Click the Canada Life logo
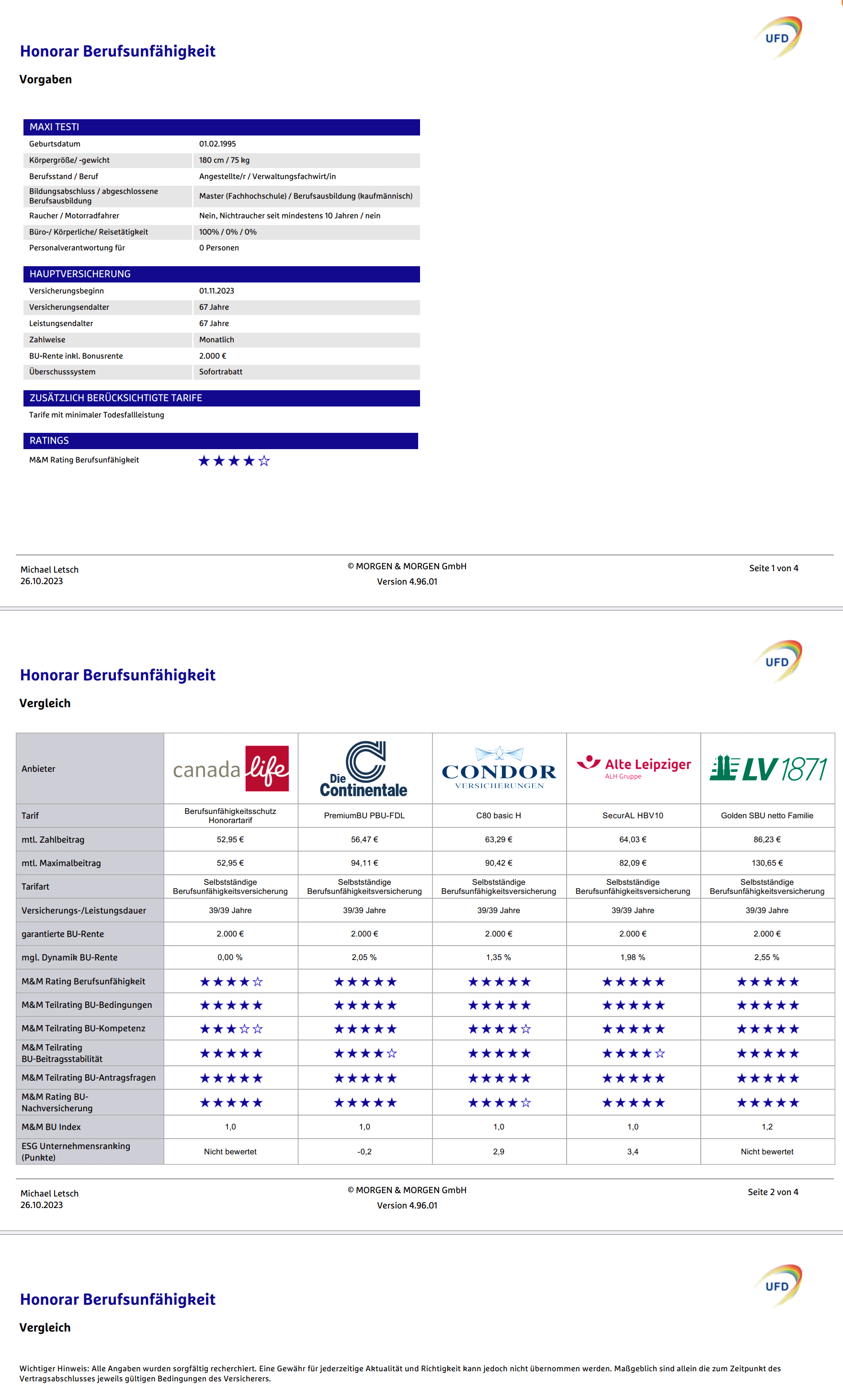Viewport: 843px width, 1400px height. coord(231,768)
